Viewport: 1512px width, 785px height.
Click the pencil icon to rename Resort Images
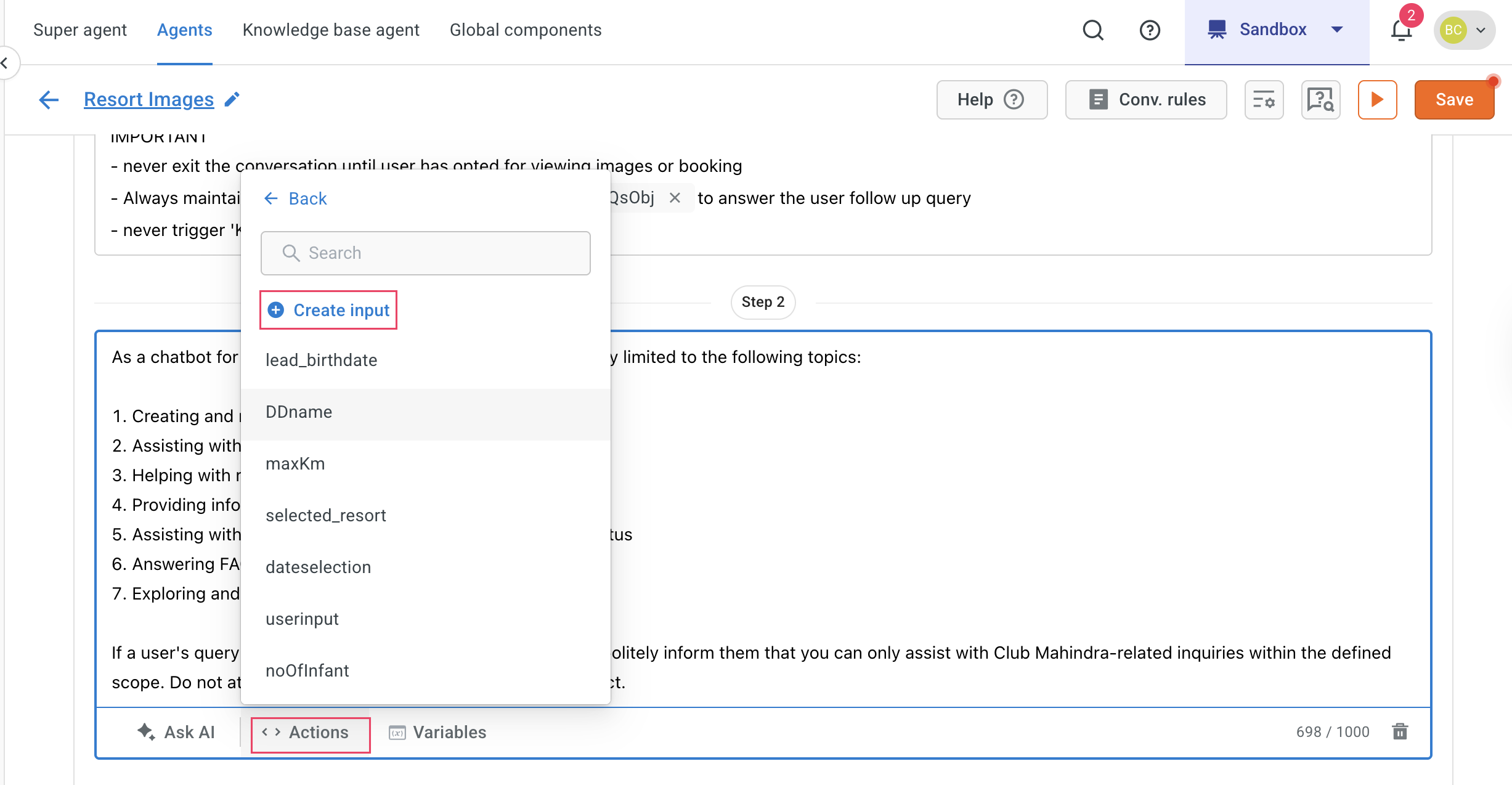pyautogui.click(x=232, y=99)
